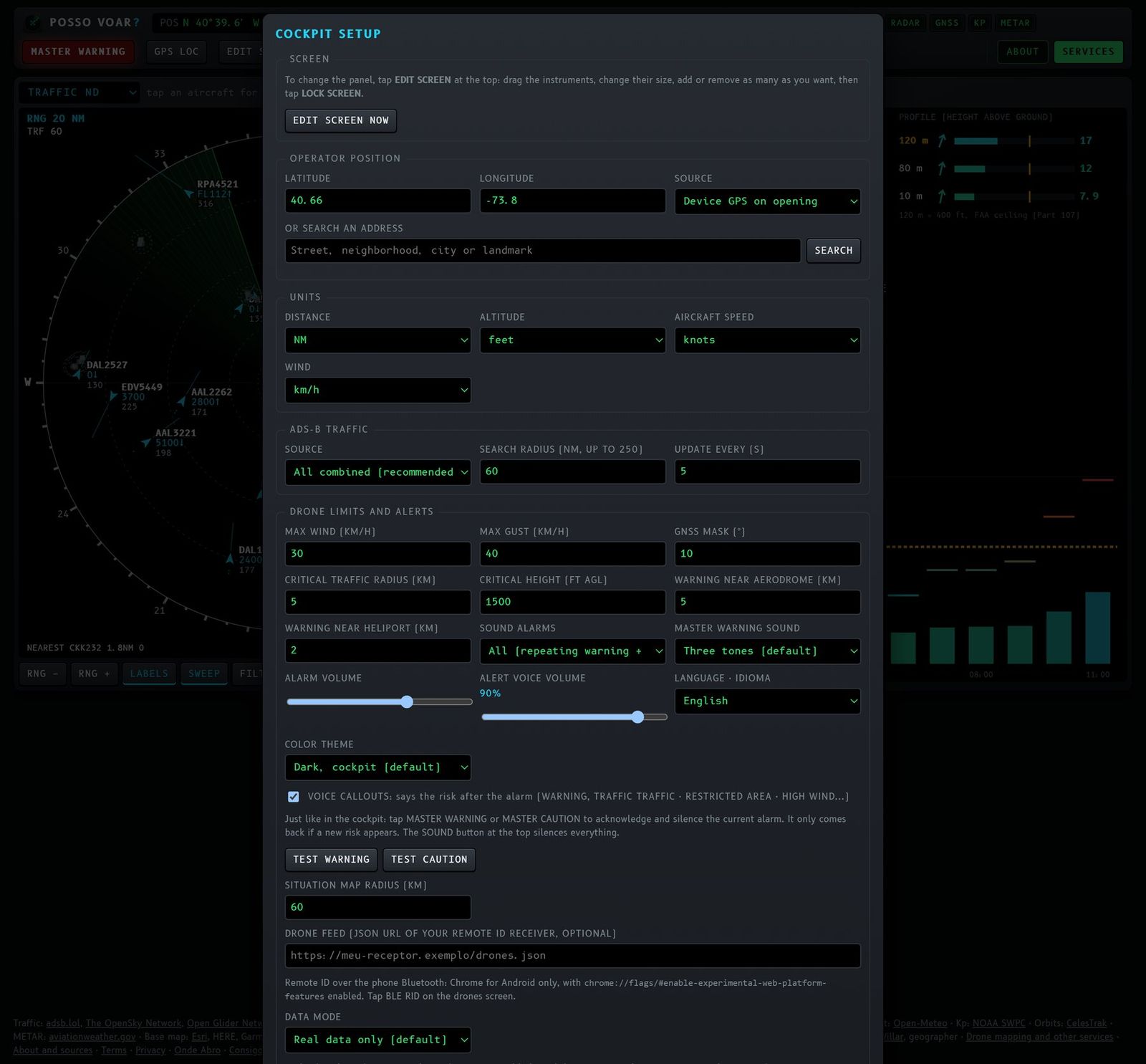This screenshot has height=1064, width=1146.
Task: Switch to the GNSS tab in the top bar
Action: coord(946,23)
